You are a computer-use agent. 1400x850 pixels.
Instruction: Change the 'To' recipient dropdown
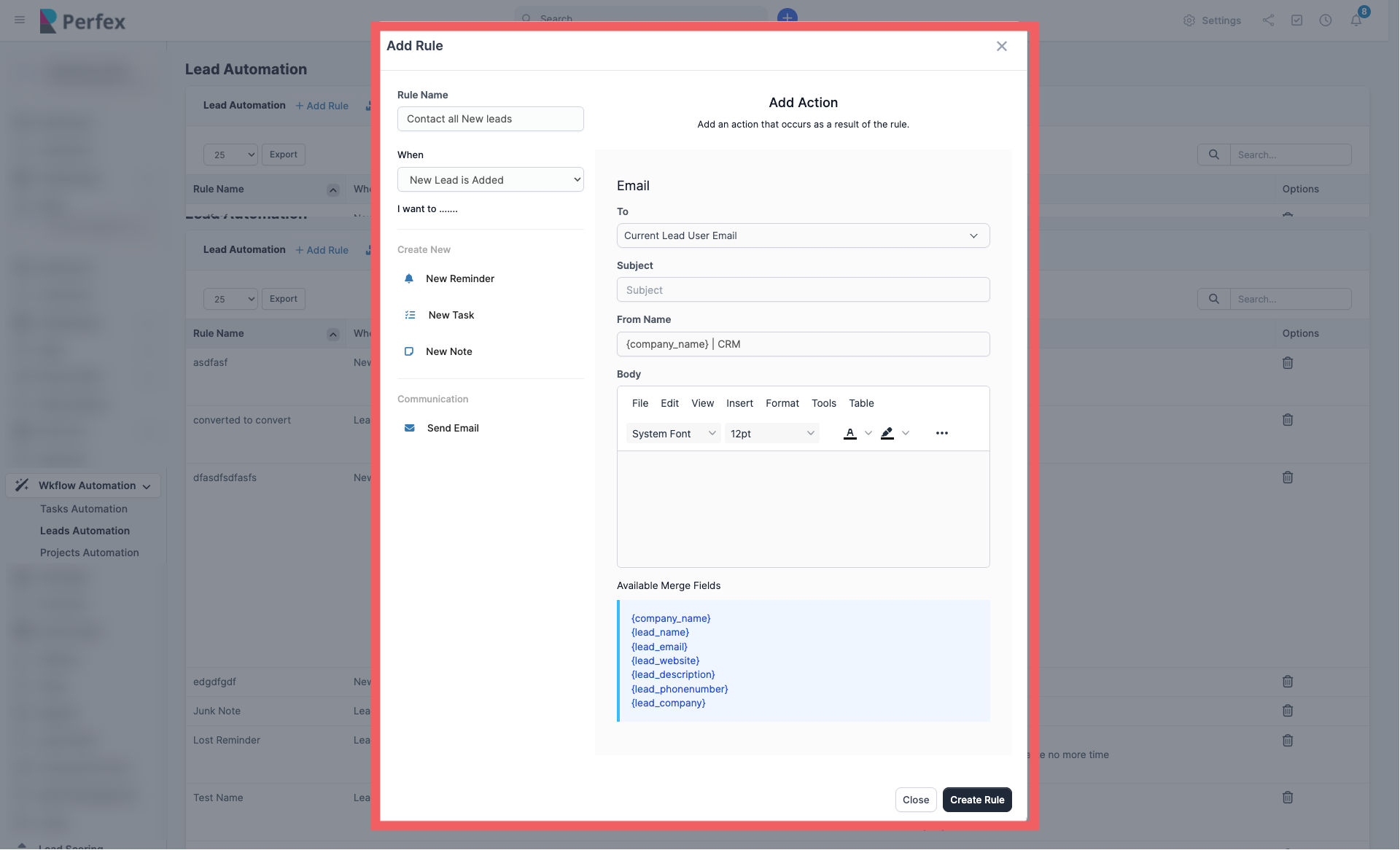(x=803, y=235)
